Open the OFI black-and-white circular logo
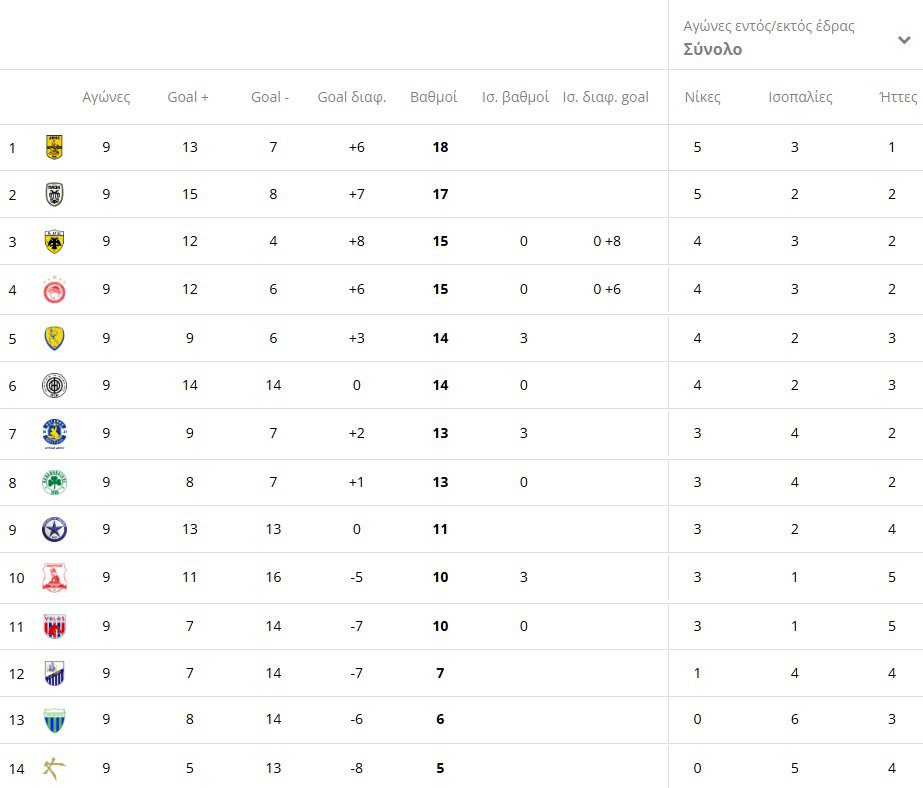The width and height of the screenshot is (923, 788). 54,385
